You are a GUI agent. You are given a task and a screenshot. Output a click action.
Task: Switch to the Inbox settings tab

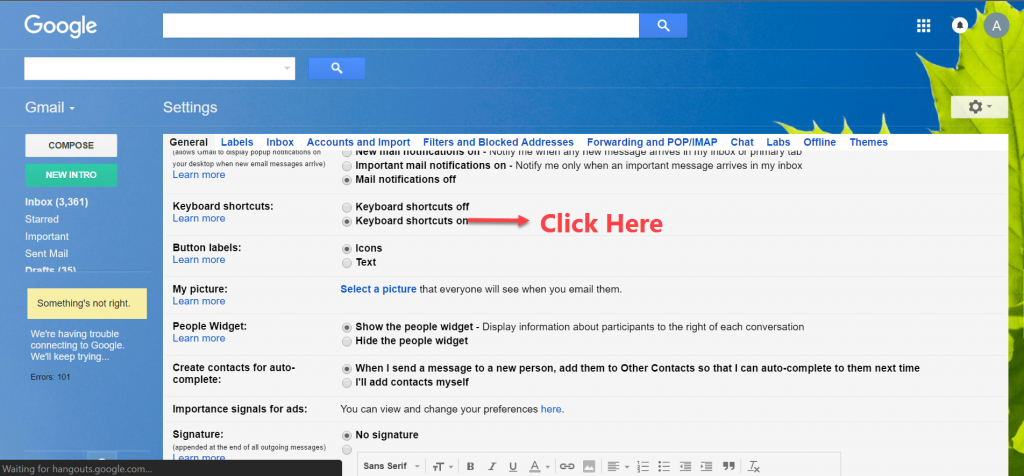280,142
